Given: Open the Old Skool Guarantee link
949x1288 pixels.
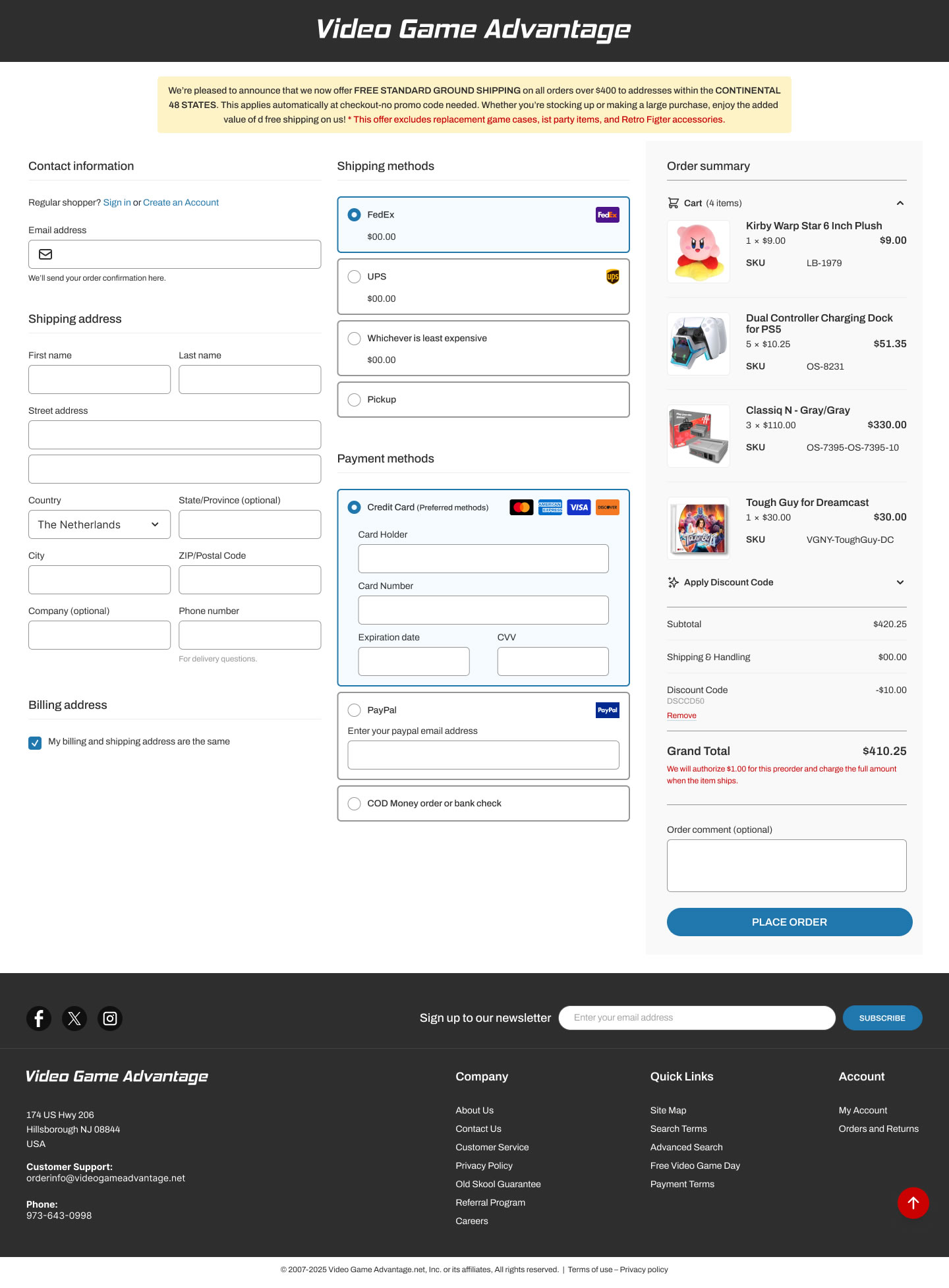Looking at the screenshot, I should [498, 1185].
